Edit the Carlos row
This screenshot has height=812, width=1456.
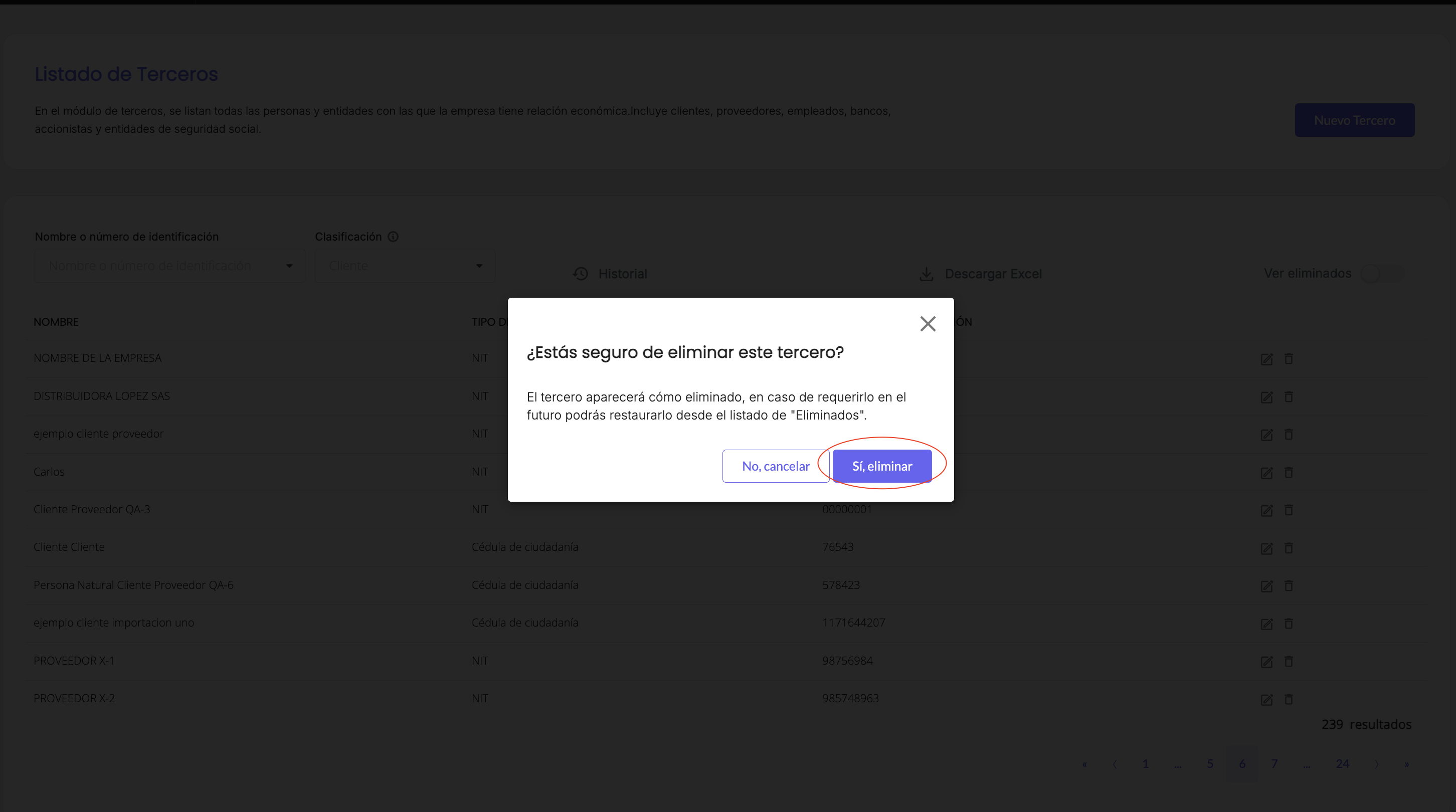tap(1266, 472)
